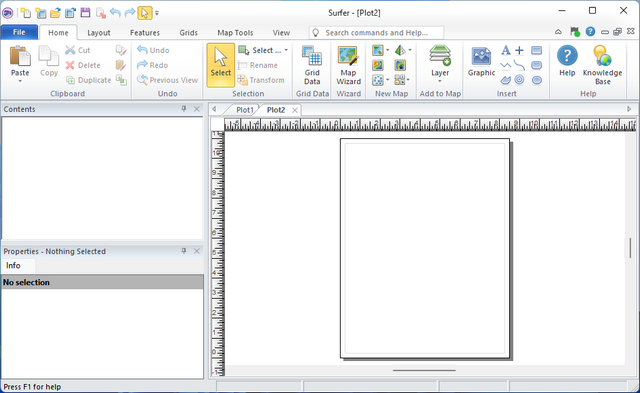Toggle auto-hide pin on Contents panel
Viewport: 640px width, 393px height.
pos(184,109)
